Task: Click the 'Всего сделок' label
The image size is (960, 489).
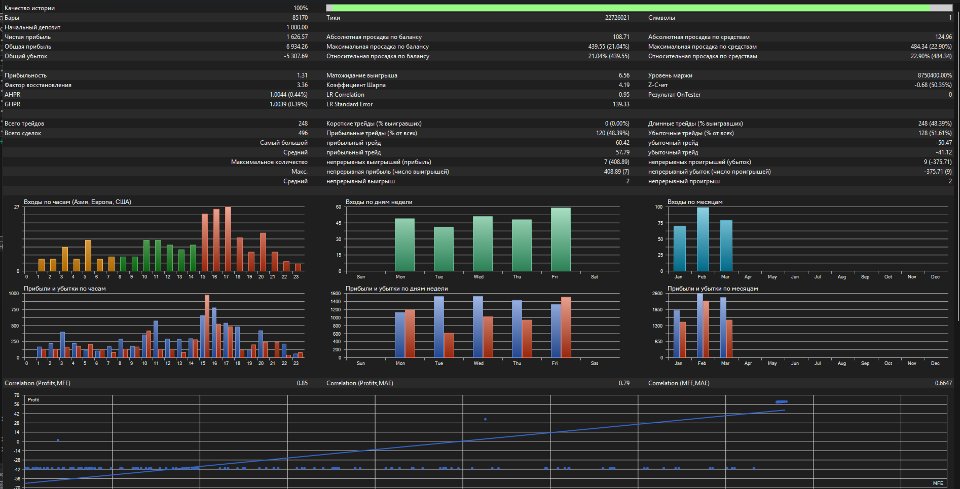Action: click(23, 133)
